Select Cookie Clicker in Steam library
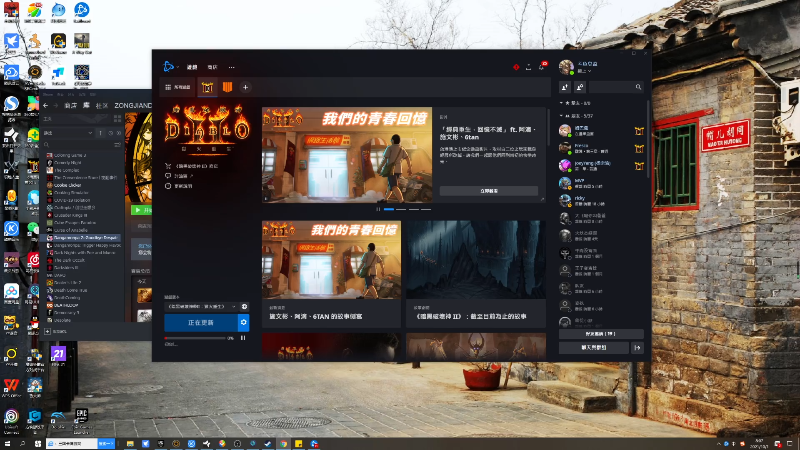The width and height of the screenshot is (800, 450). 68,185
